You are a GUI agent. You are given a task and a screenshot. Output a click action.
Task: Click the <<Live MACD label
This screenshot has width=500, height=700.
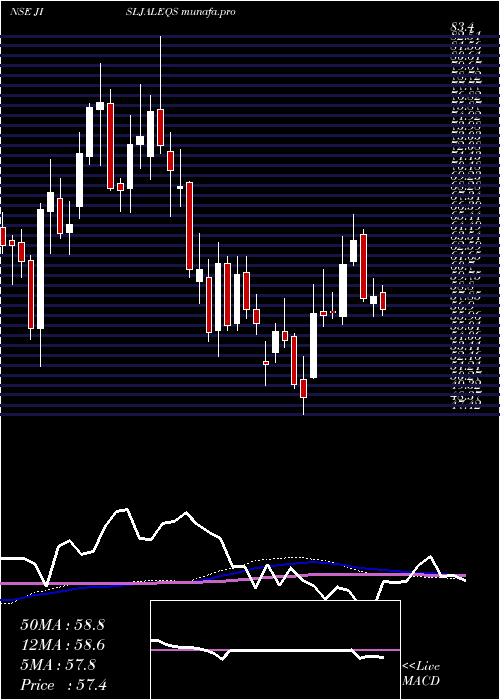(x=421, y=673)
